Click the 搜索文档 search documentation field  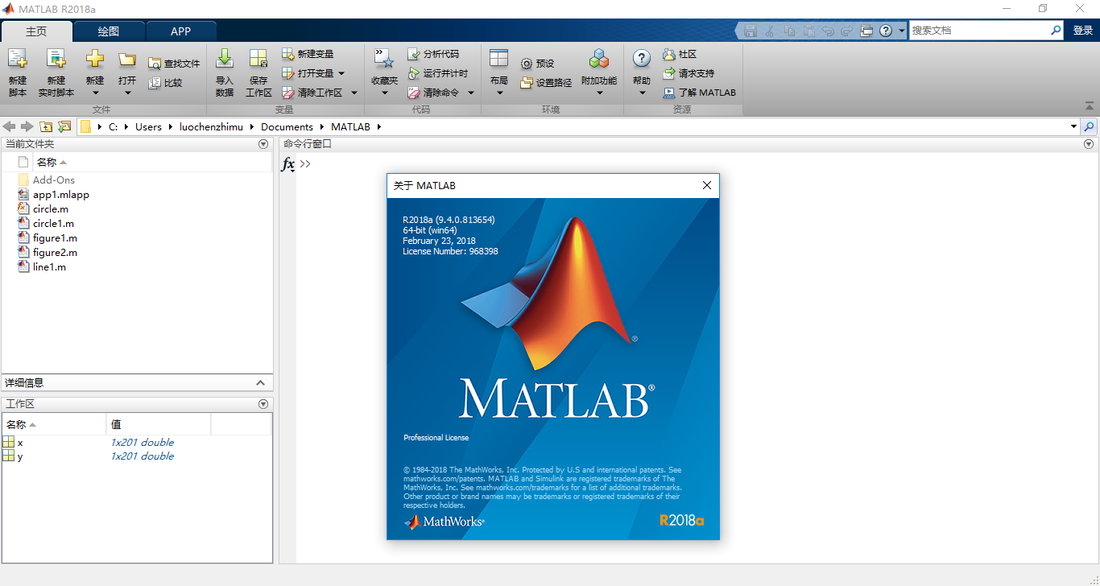(x=979, y=30)
